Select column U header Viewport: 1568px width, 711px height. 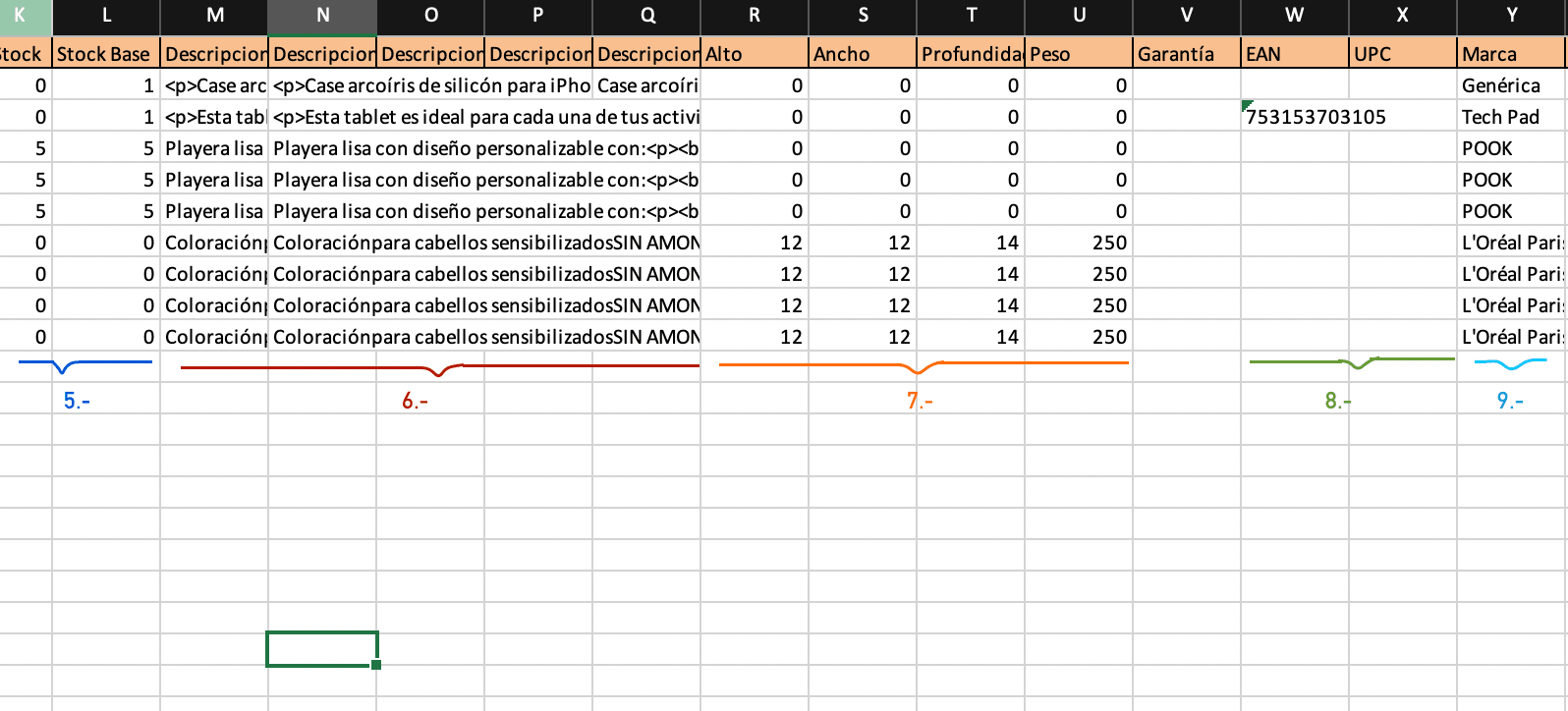(x=1079, y=16)
